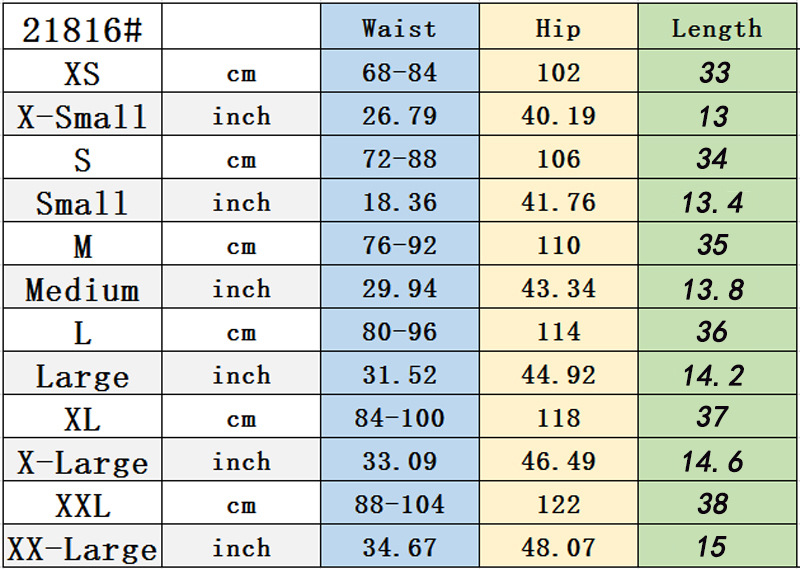Screen dimensions: 800x569
Task: Click the Medium size label
Action: tap(82, 290)
